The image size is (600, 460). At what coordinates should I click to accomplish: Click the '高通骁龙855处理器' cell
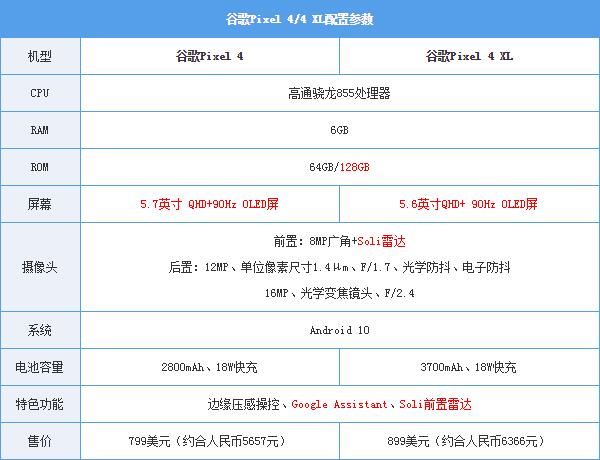[339, 93]
